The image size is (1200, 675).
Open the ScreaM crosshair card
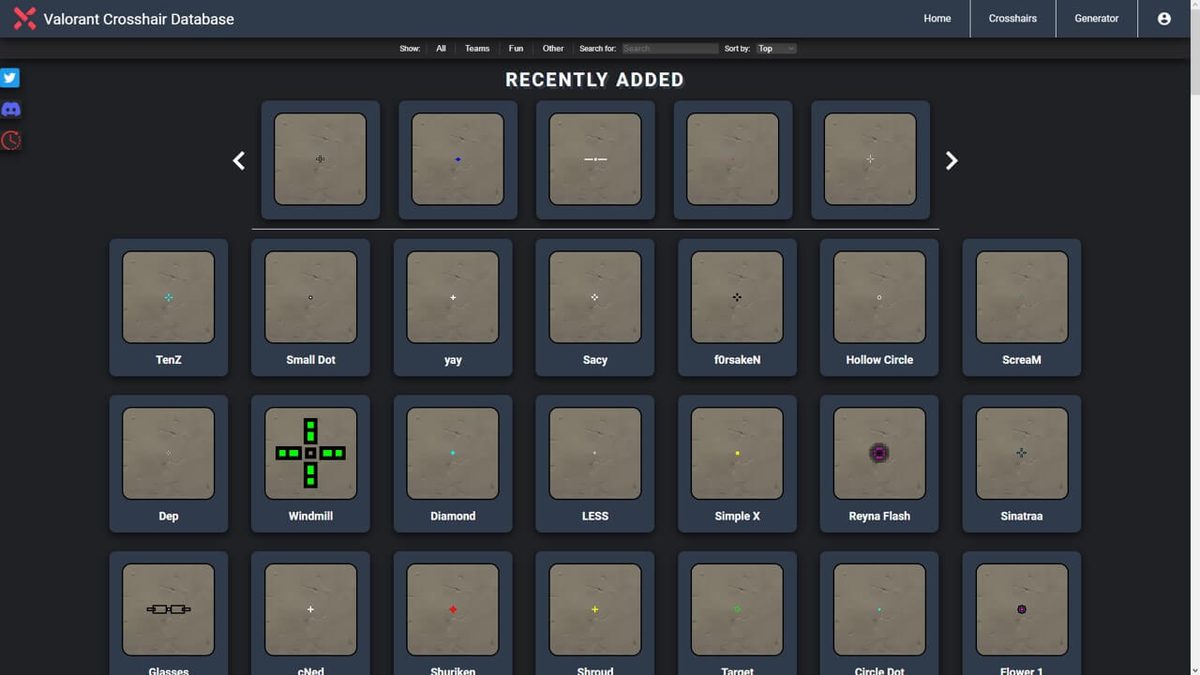pyautogui.click(x=1021, y=308)
